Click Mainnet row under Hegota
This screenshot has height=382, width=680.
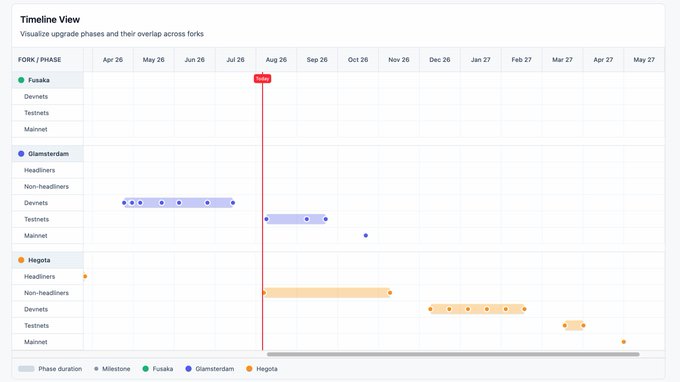coord(48,342)
